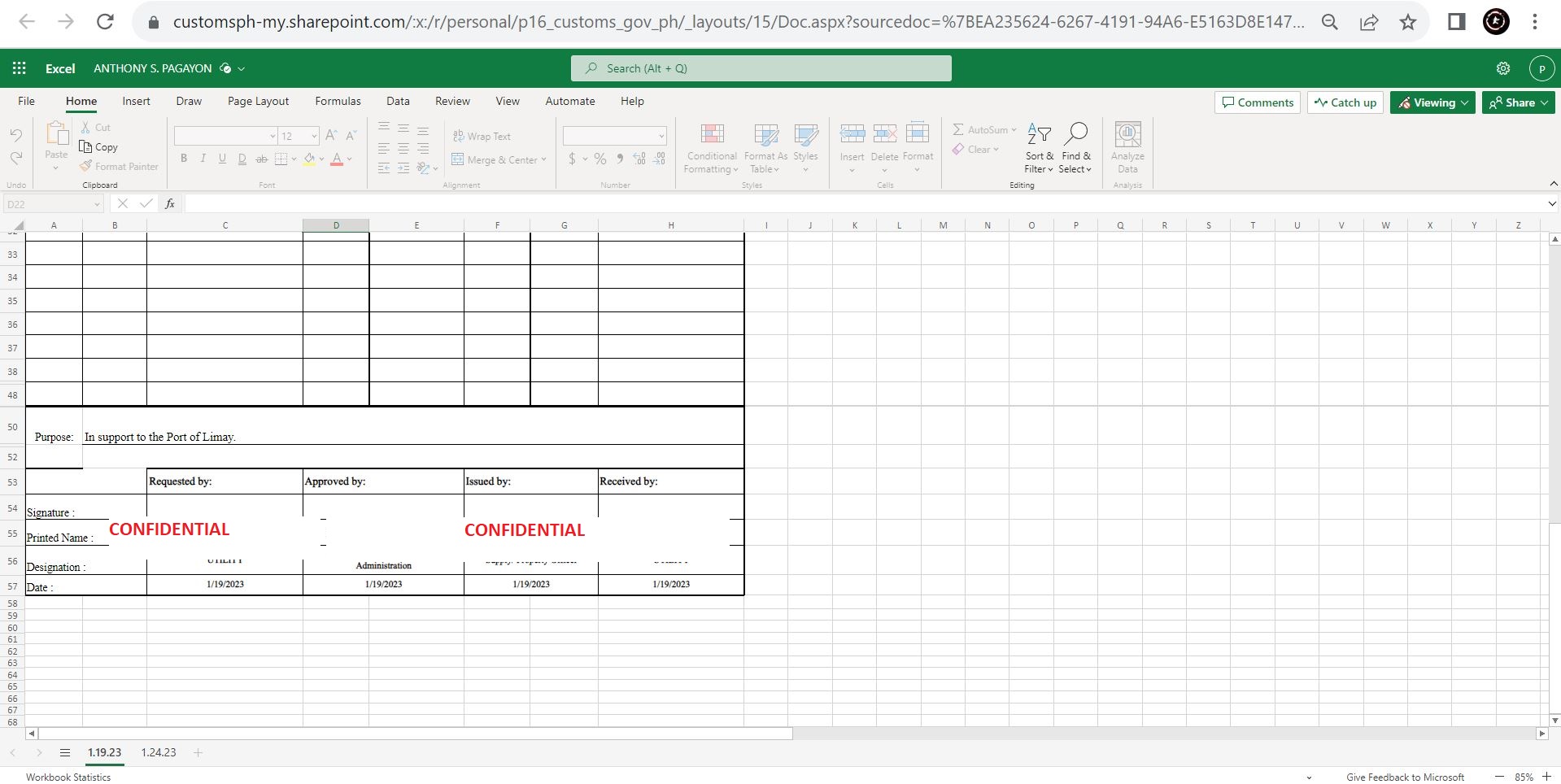The width and height of the screenshot is (1561, 784).
Task: Switch to sheet tab 1.24.23
Action: tap(159, 752)
